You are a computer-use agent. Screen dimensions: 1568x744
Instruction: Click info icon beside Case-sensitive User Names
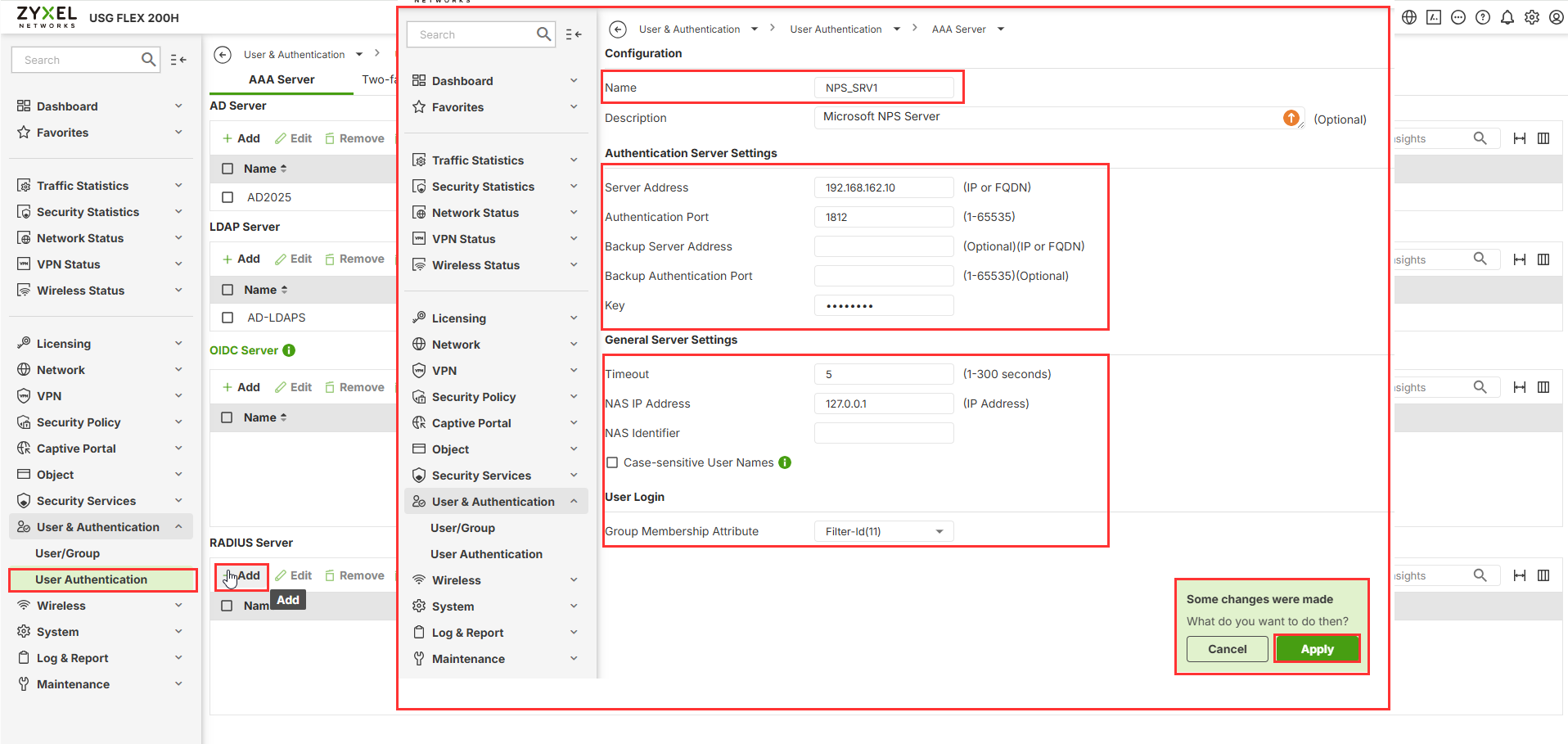coord(785,462)
